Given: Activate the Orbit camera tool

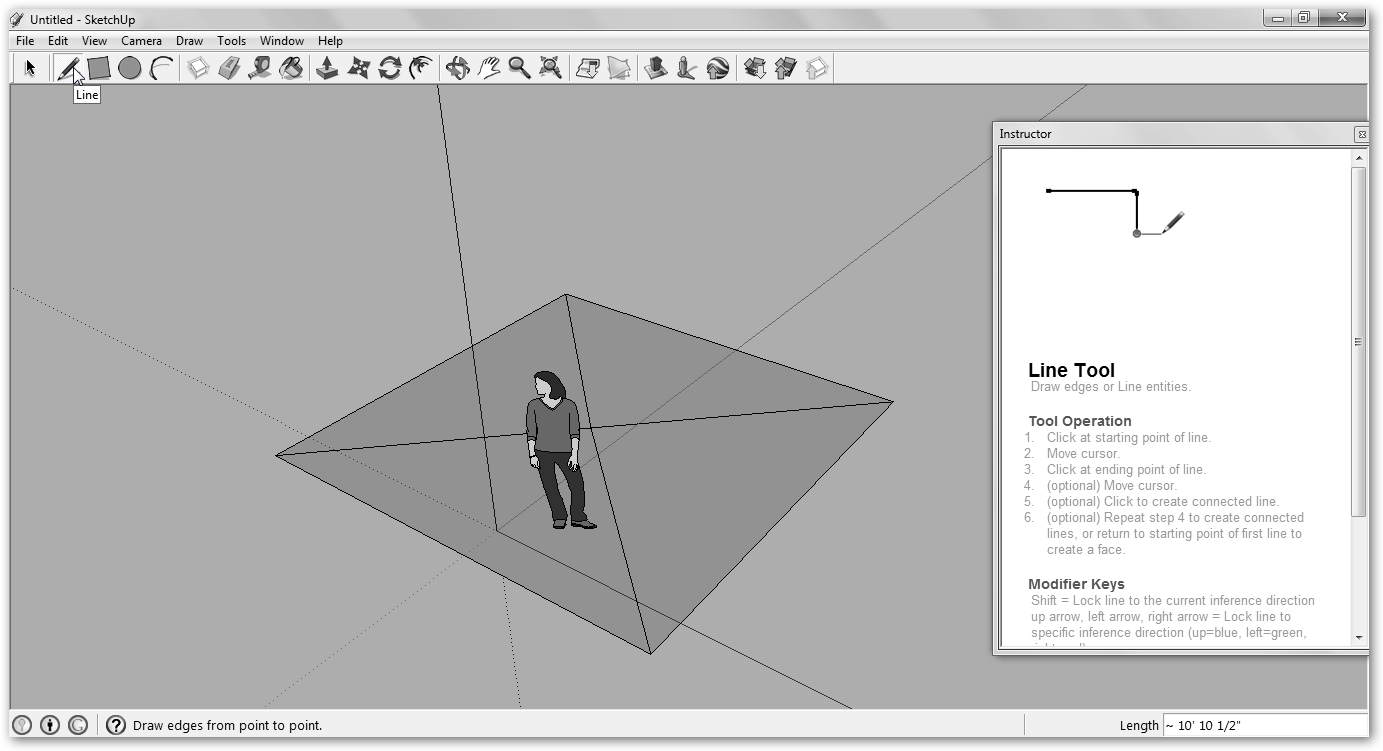Looking at the screenshot, I should point(457,68).
